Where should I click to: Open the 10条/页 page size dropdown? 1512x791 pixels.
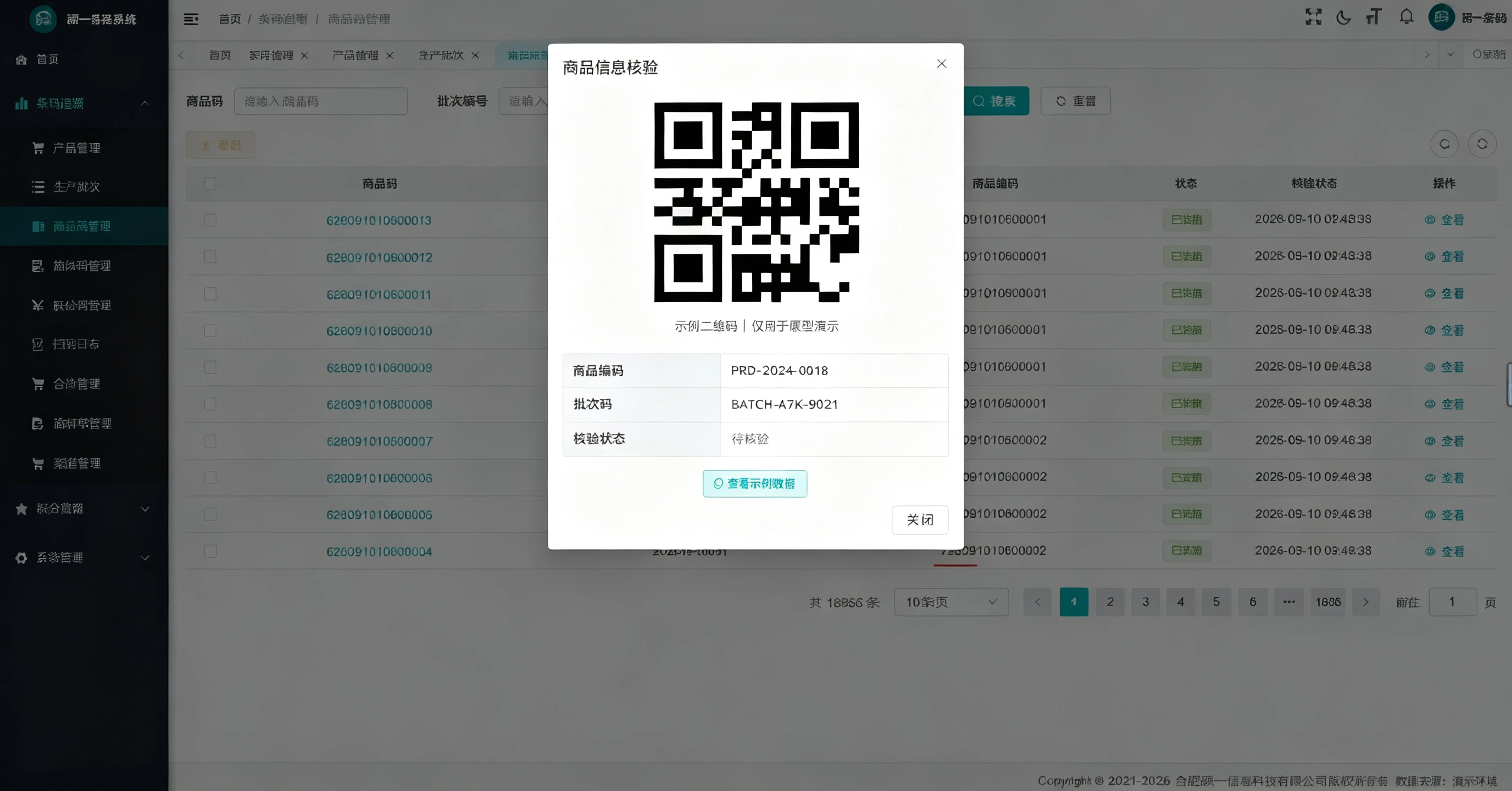coord(952,602)
